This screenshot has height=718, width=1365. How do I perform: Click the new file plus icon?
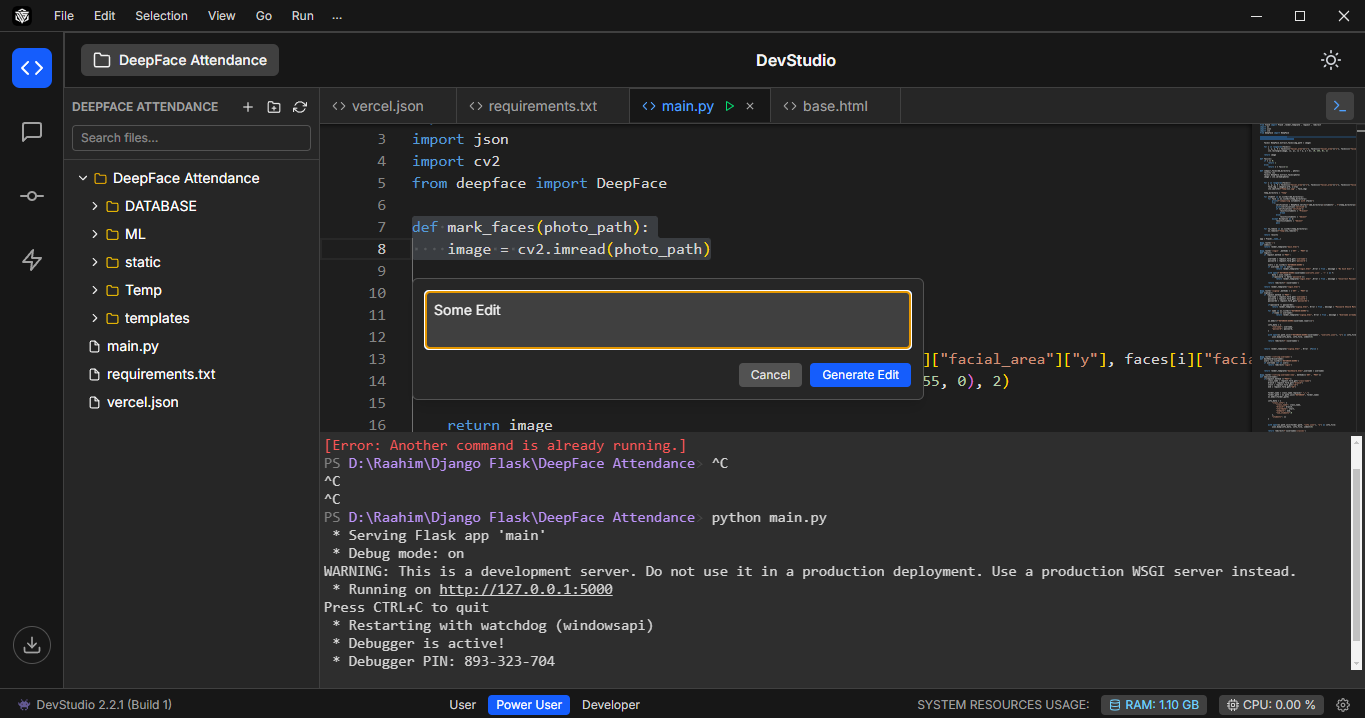coord(248,107)
